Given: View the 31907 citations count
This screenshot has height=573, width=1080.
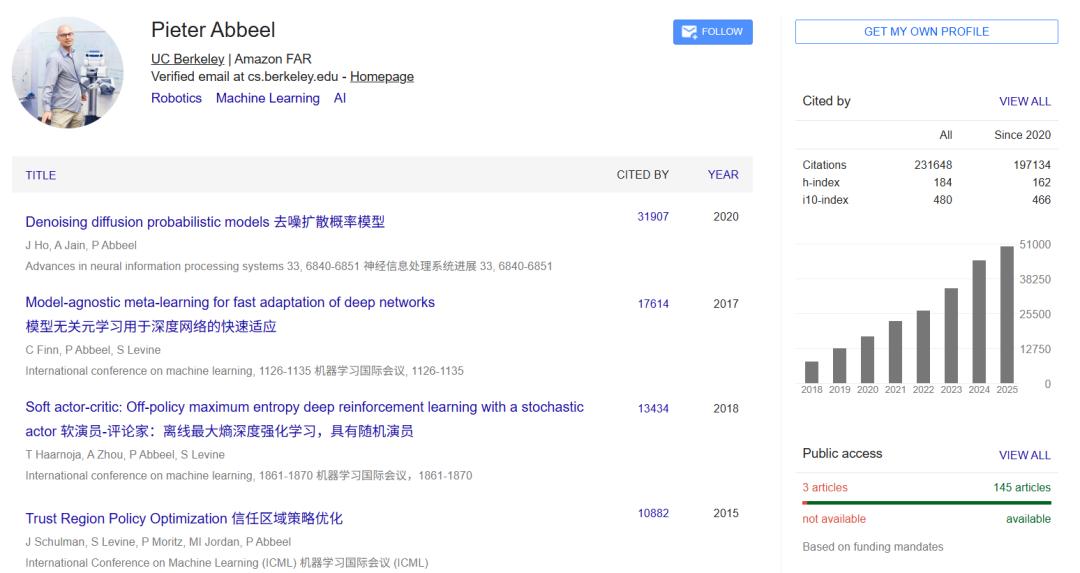Looking at the screenshot, I should pos(652,217).
